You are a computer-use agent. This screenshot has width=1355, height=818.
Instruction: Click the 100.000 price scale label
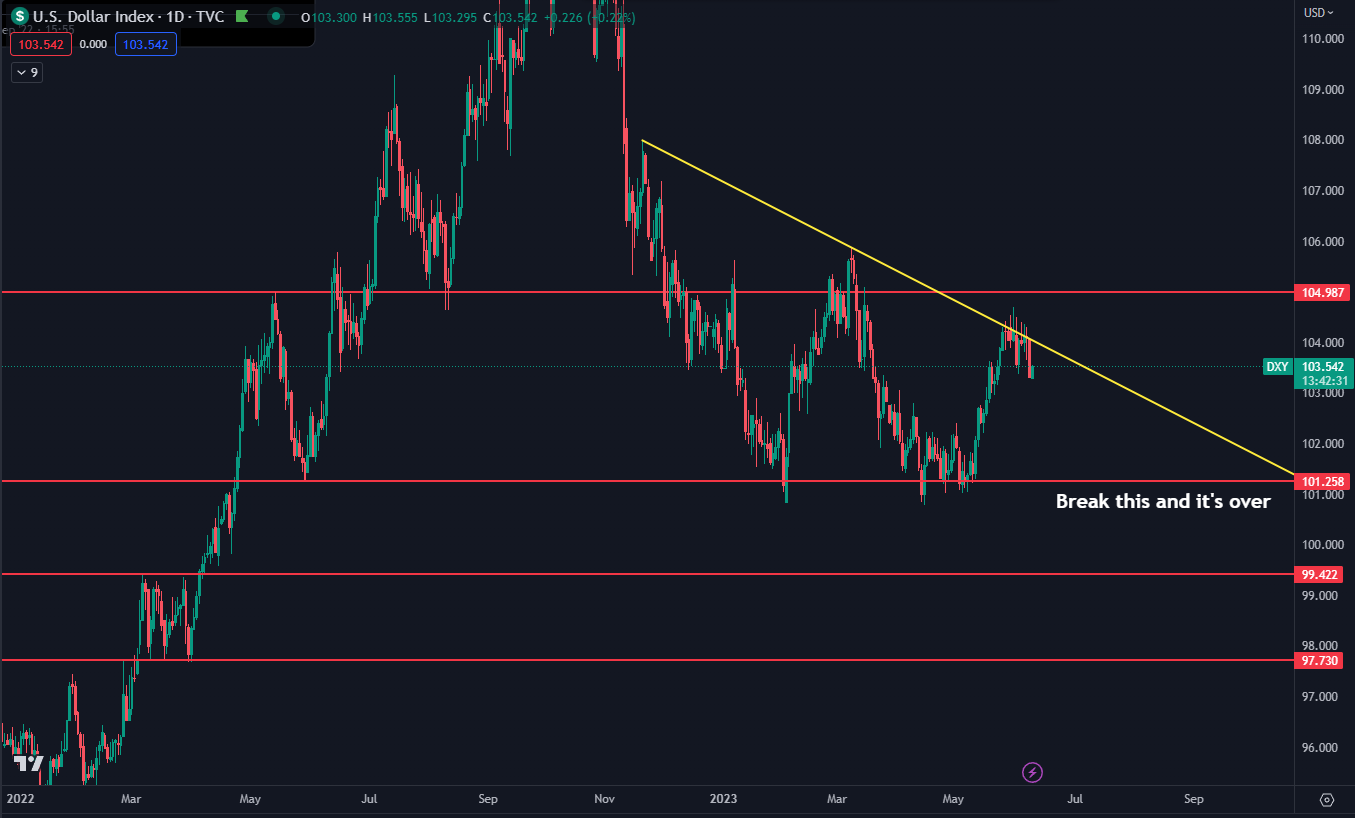(x=1321, y=545)
